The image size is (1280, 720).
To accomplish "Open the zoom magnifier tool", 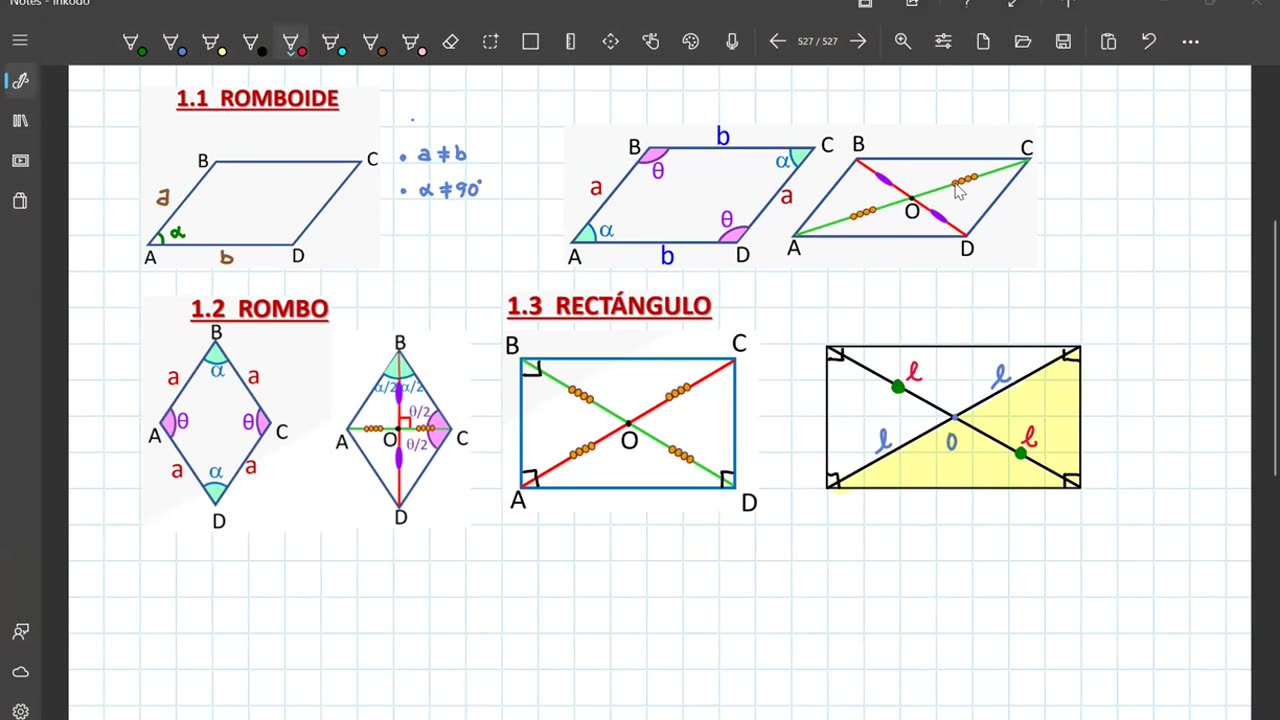I will coord(903,42).
